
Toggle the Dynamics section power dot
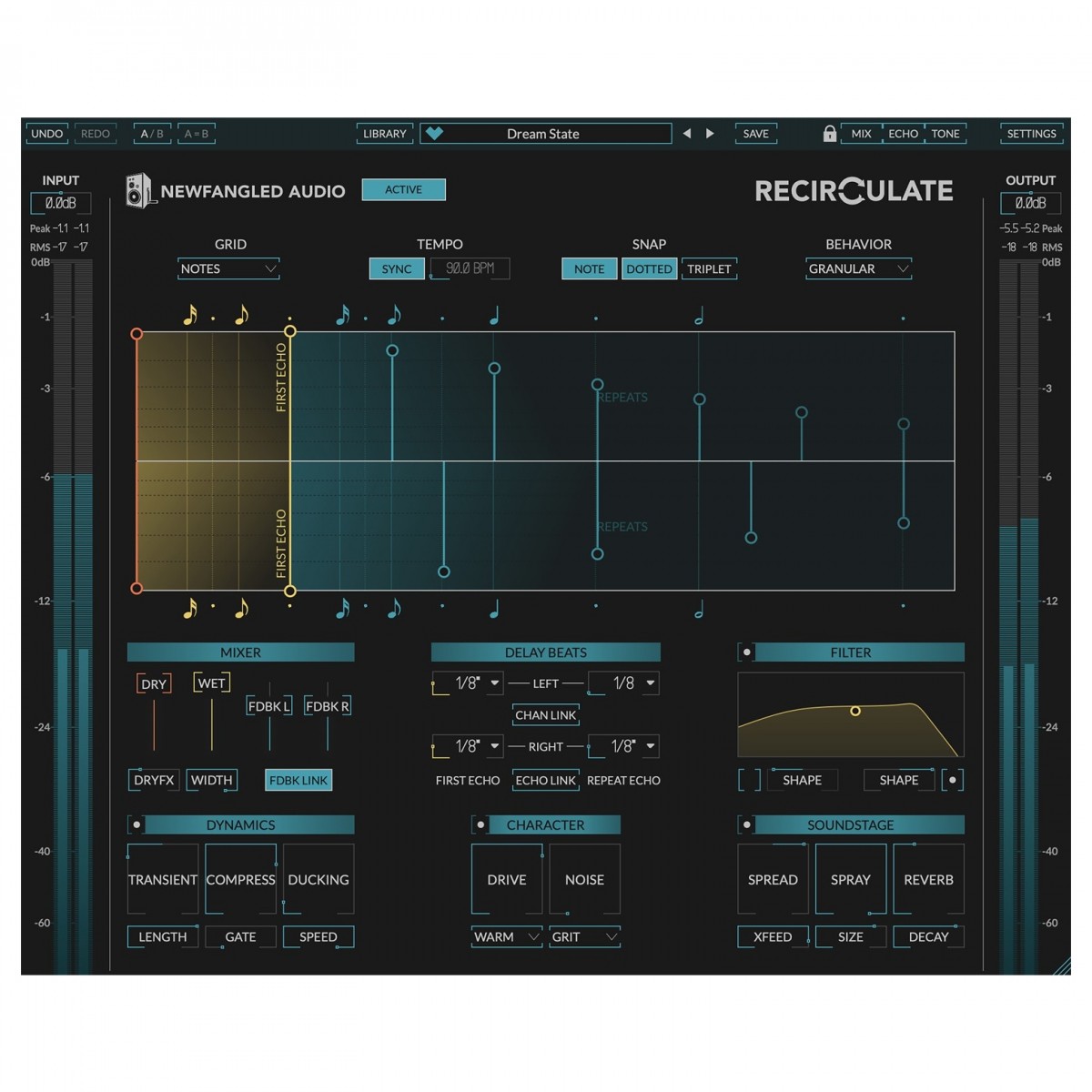click(x=136, y=825)
